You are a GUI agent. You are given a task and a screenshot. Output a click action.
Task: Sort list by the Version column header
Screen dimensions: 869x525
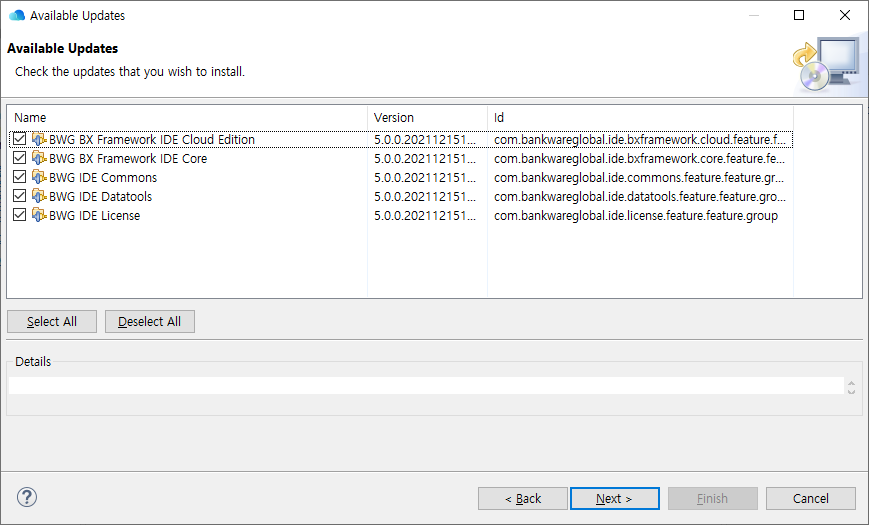click(x=427, y=118)
